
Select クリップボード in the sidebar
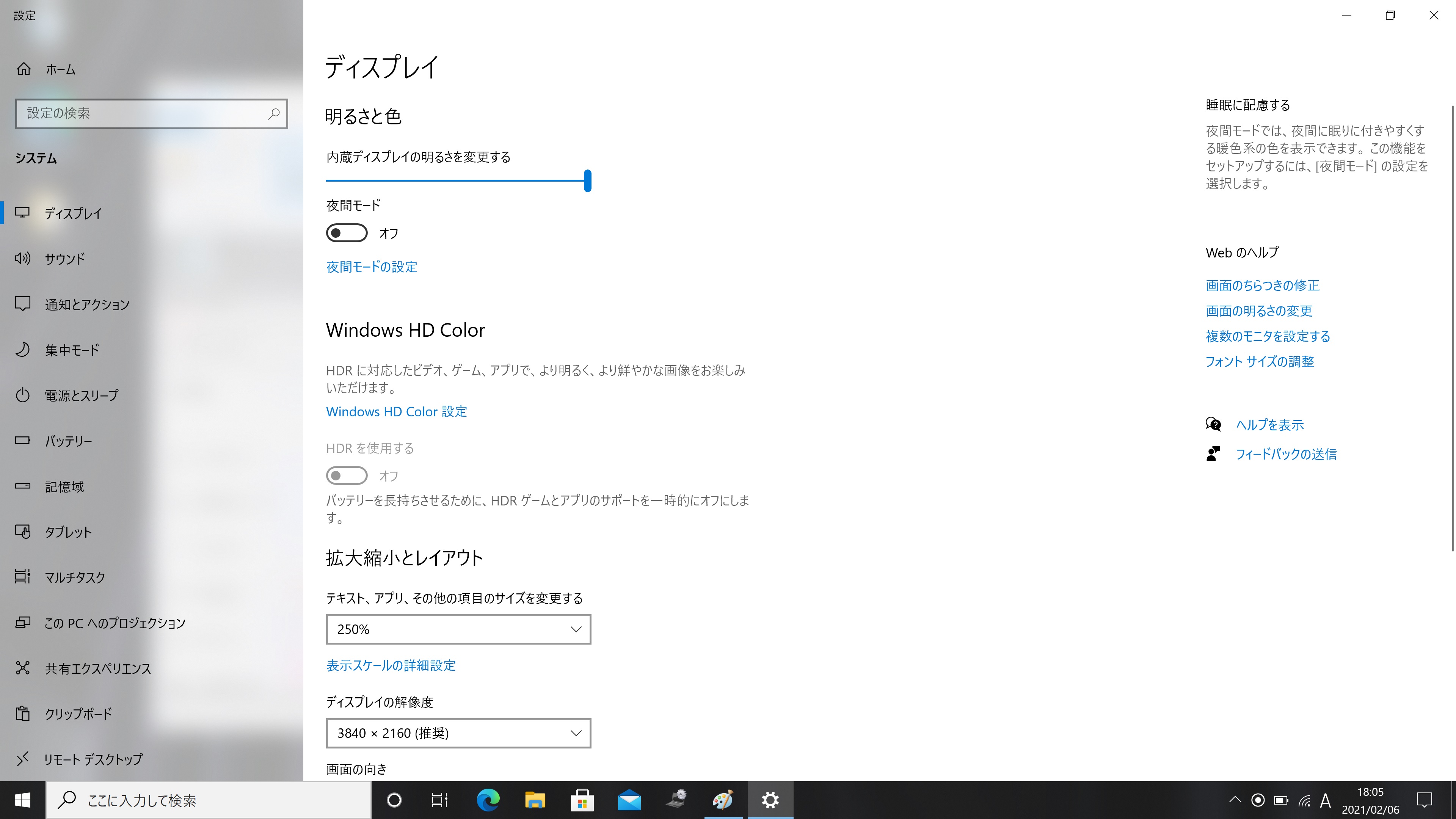(x=152, y=714)
